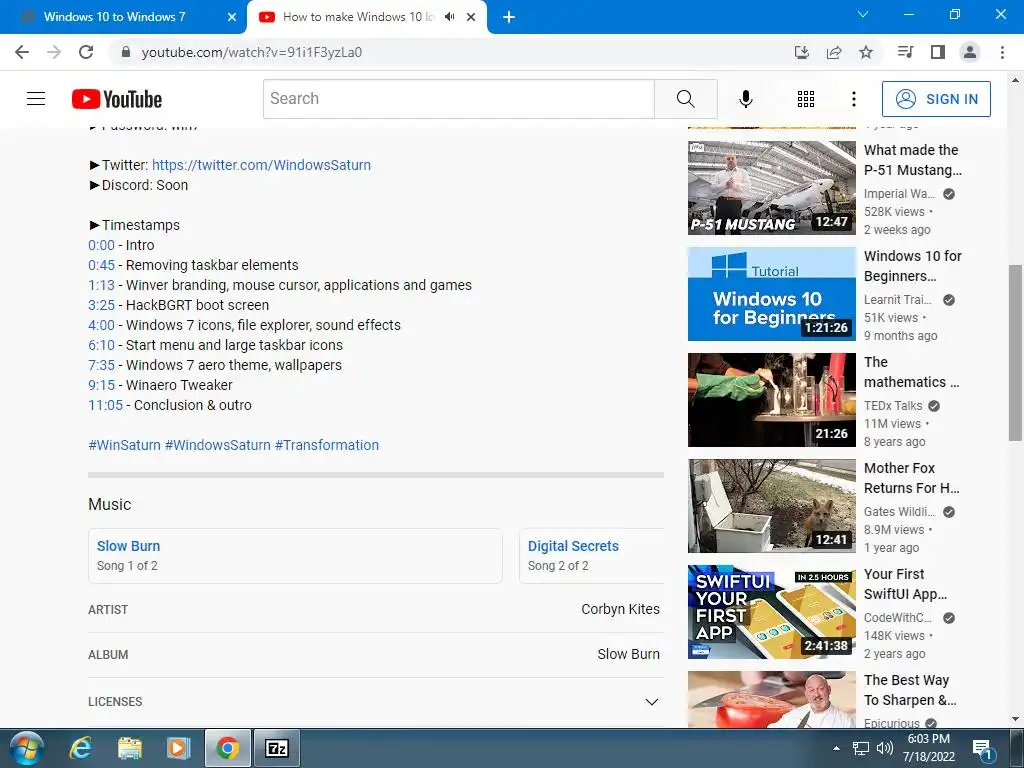Open a new tab with plus button
The image size is (1024, 768).
point(509,17)
